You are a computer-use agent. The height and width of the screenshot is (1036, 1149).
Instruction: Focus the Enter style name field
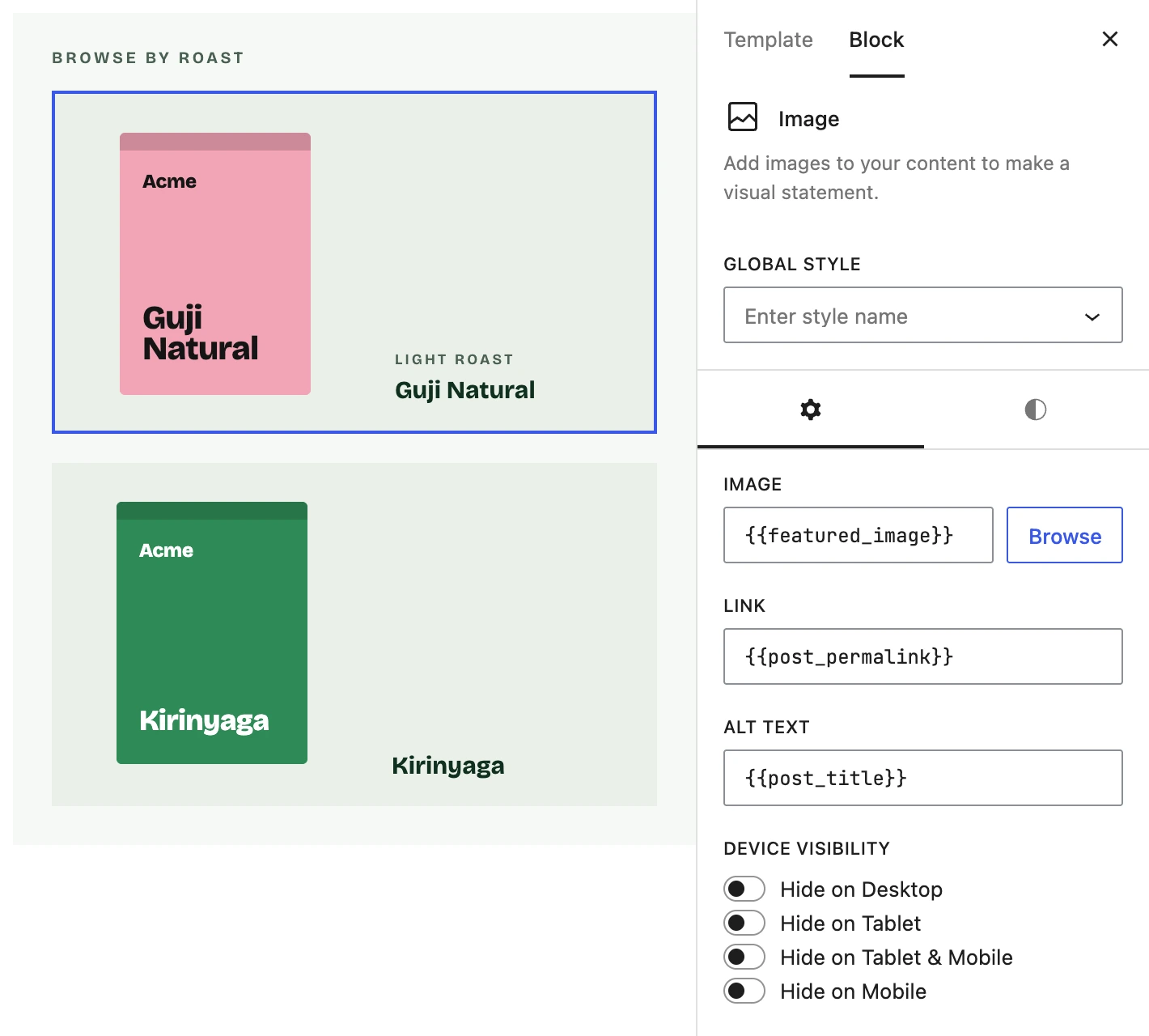923,315
